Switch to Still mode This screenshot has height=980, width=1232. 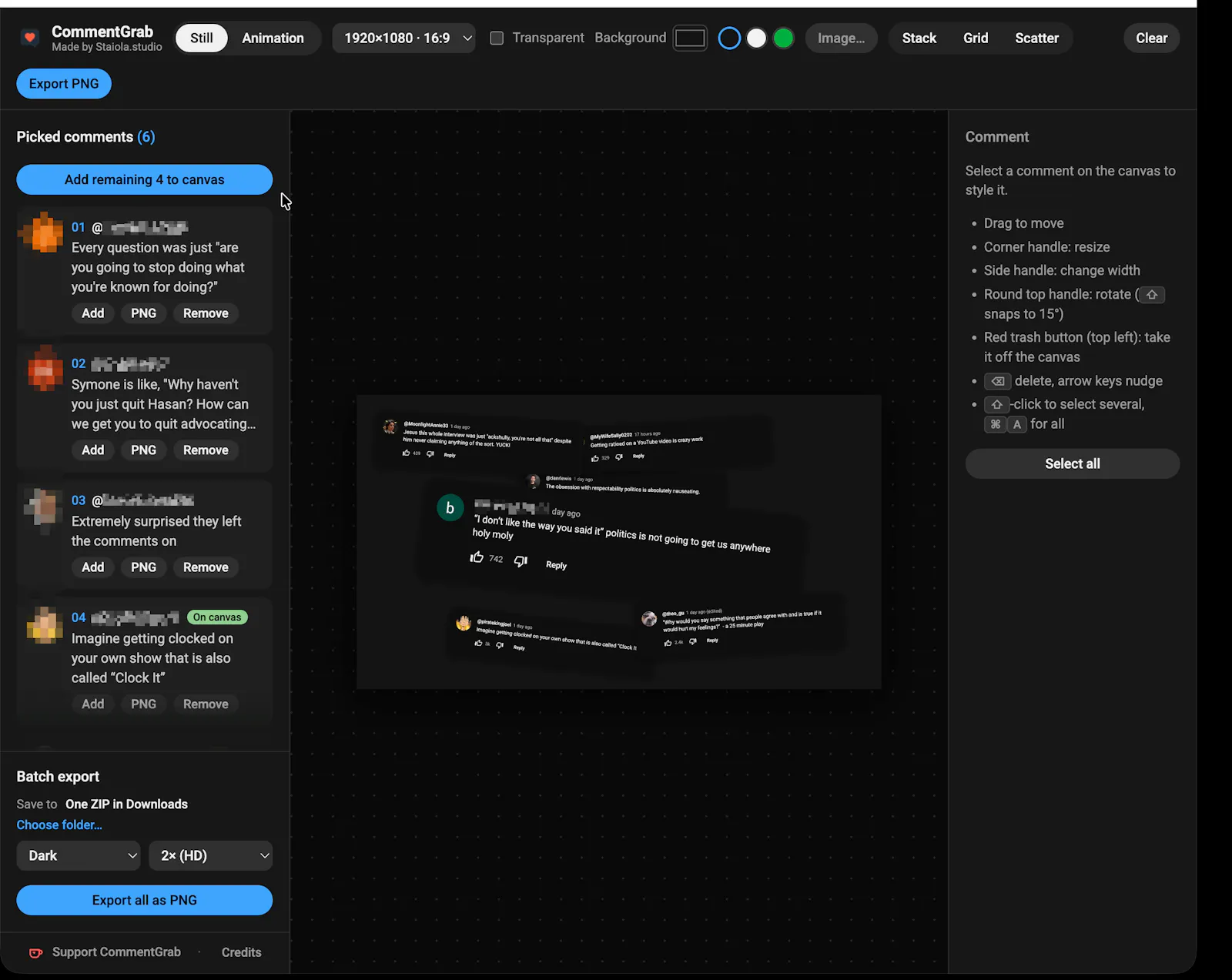(x=202, y=38)
